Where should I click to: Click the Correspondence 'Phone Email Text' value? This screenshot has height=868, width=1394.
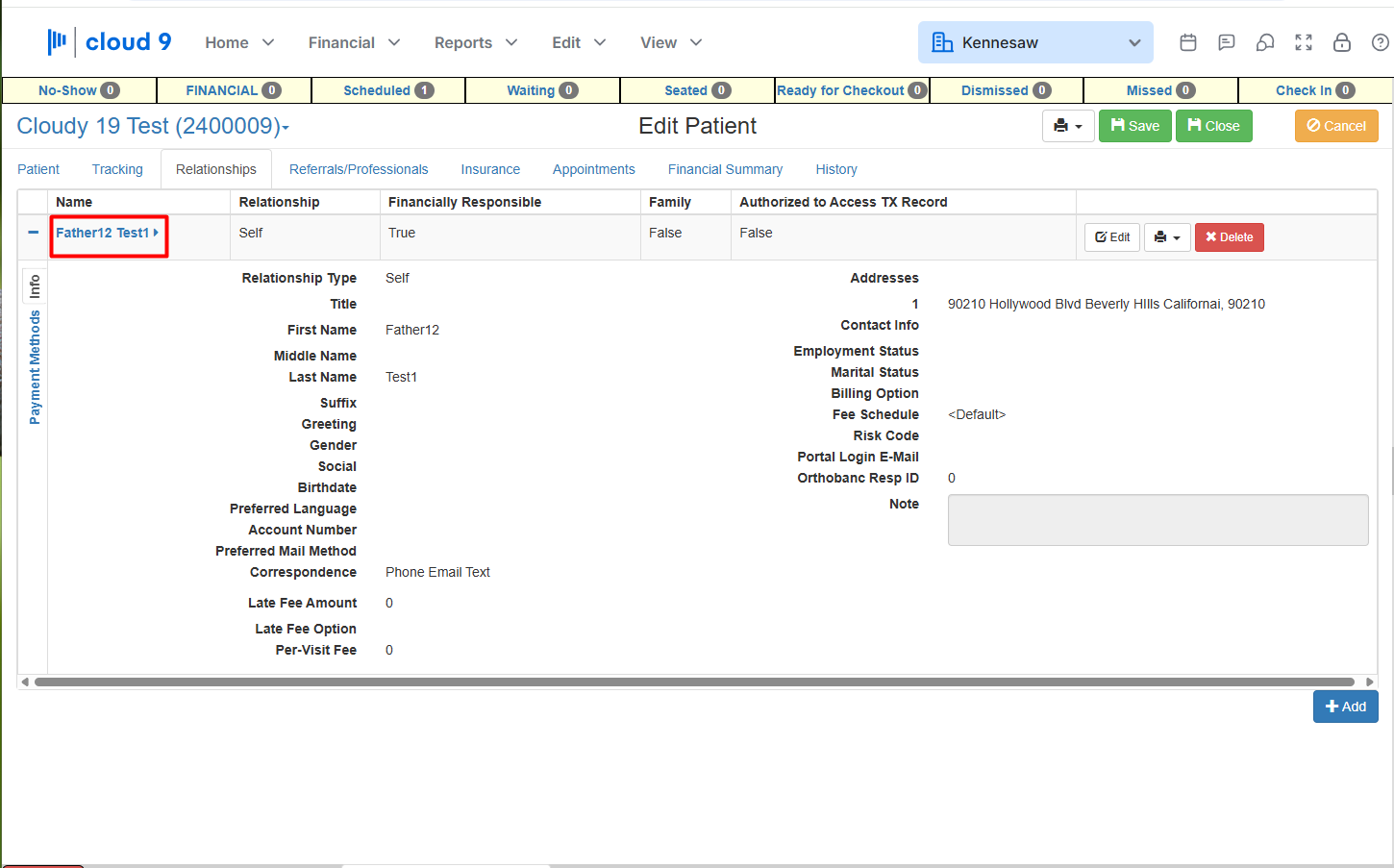click(437, 572)
